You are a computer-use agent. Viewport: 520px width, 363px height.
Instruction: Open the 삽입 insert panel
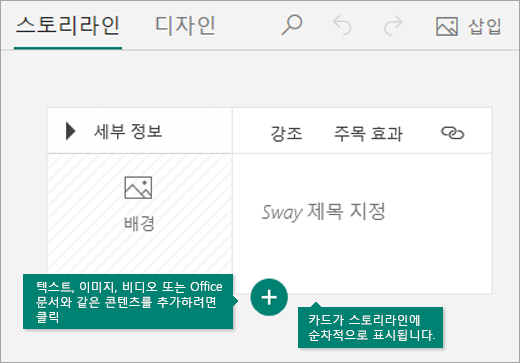[x=469, y=26]
